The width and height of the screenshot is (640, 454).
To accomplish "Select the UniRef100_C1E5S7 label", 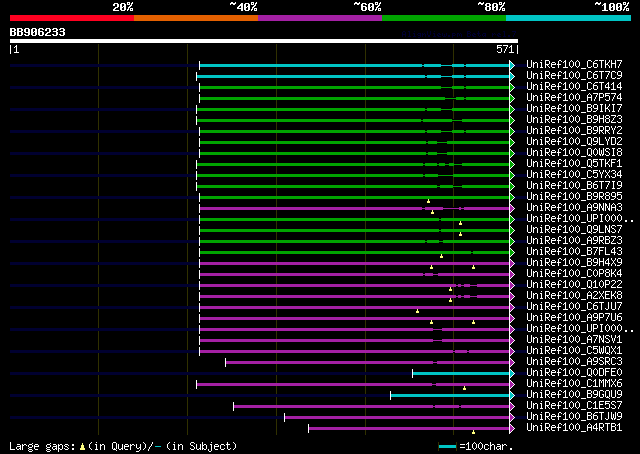I will pyautogui.click(x=574, y=406).
